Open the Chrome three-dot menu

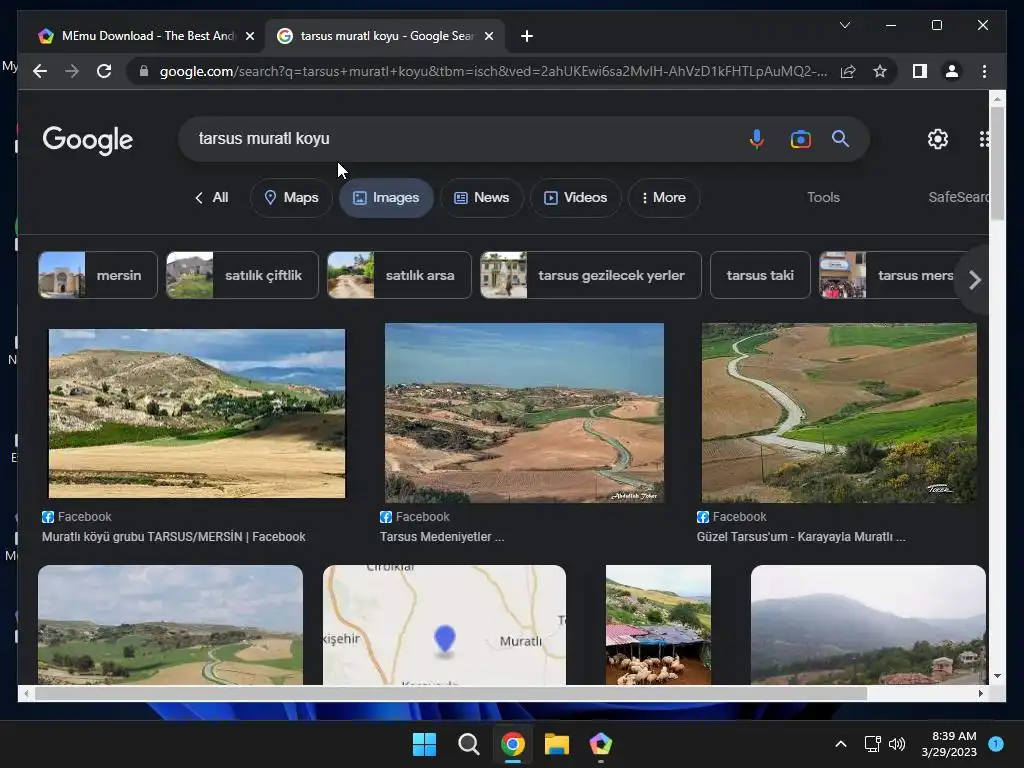point(984,71)
